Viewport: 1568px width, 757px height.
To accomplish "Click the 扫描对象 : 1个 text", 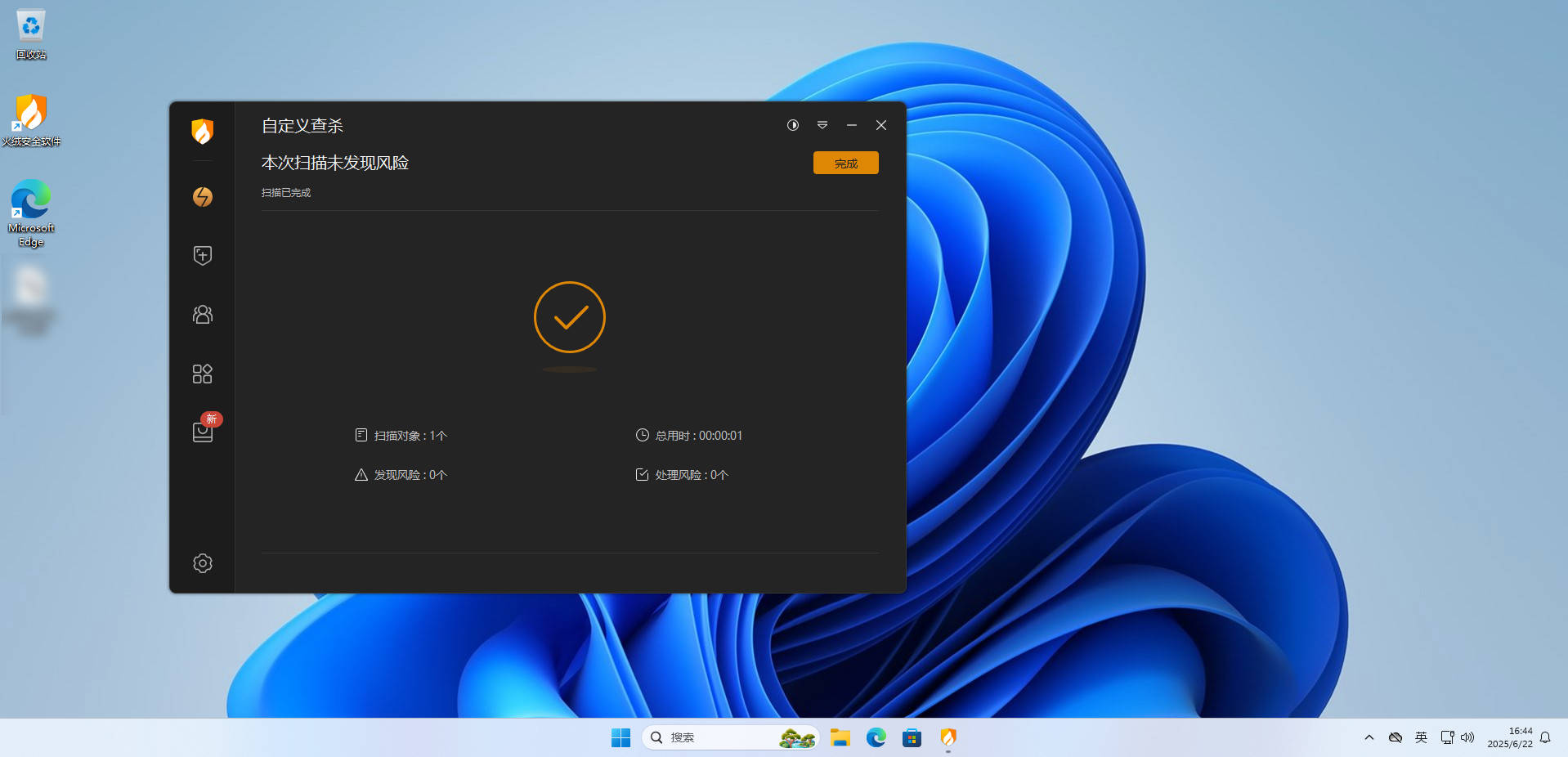I will [x=410, y=436].
